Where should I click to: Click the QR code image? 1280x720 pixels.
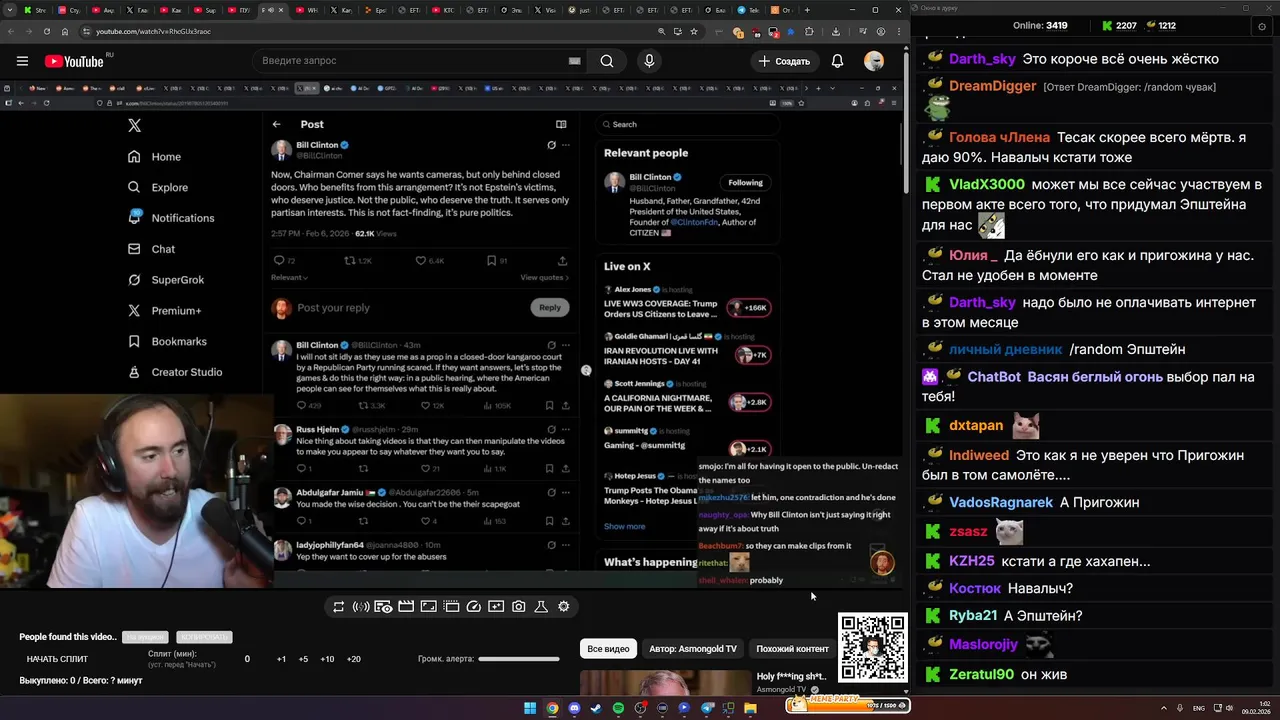point(873,648)
